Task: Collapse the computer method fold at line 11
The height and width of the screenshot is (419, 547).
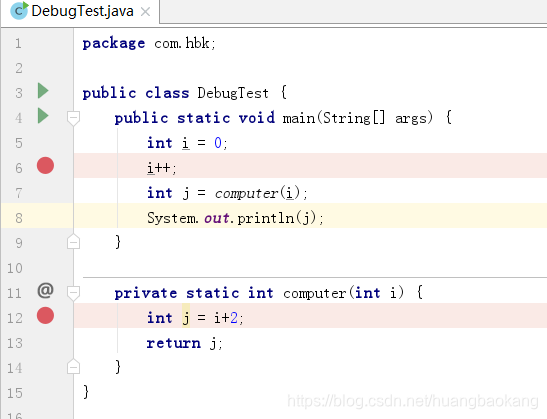Action: (x=73, y=293)
